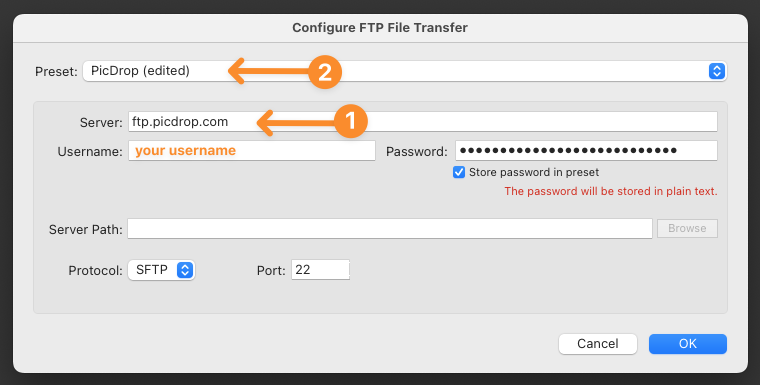
Task: Click the Configure FTP File Transfer title bar
Action: [x=380, y=28]
